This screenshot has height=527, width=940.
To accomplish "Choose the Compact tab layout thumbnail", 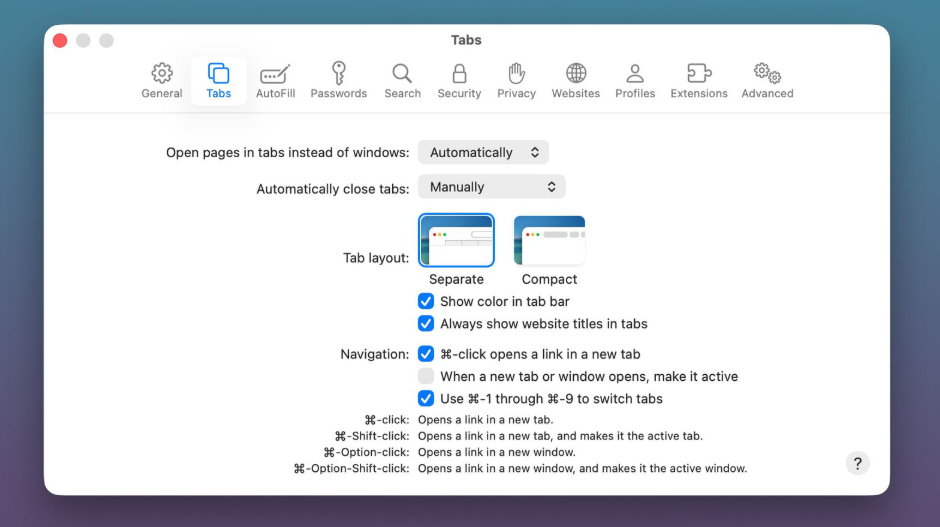I will [549, 241].
